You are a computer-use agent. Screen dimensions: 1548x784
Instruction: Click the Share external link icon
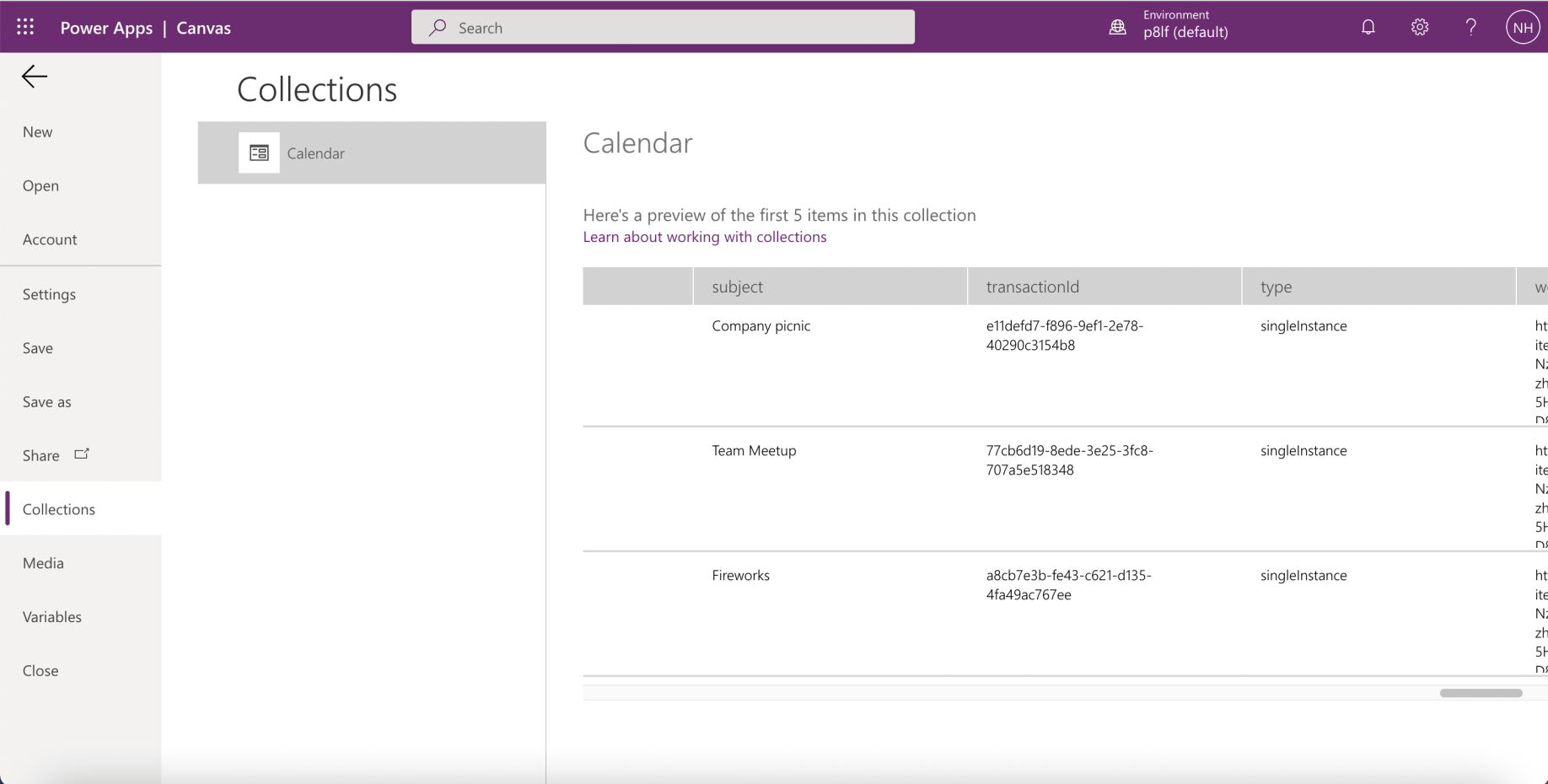82,454
